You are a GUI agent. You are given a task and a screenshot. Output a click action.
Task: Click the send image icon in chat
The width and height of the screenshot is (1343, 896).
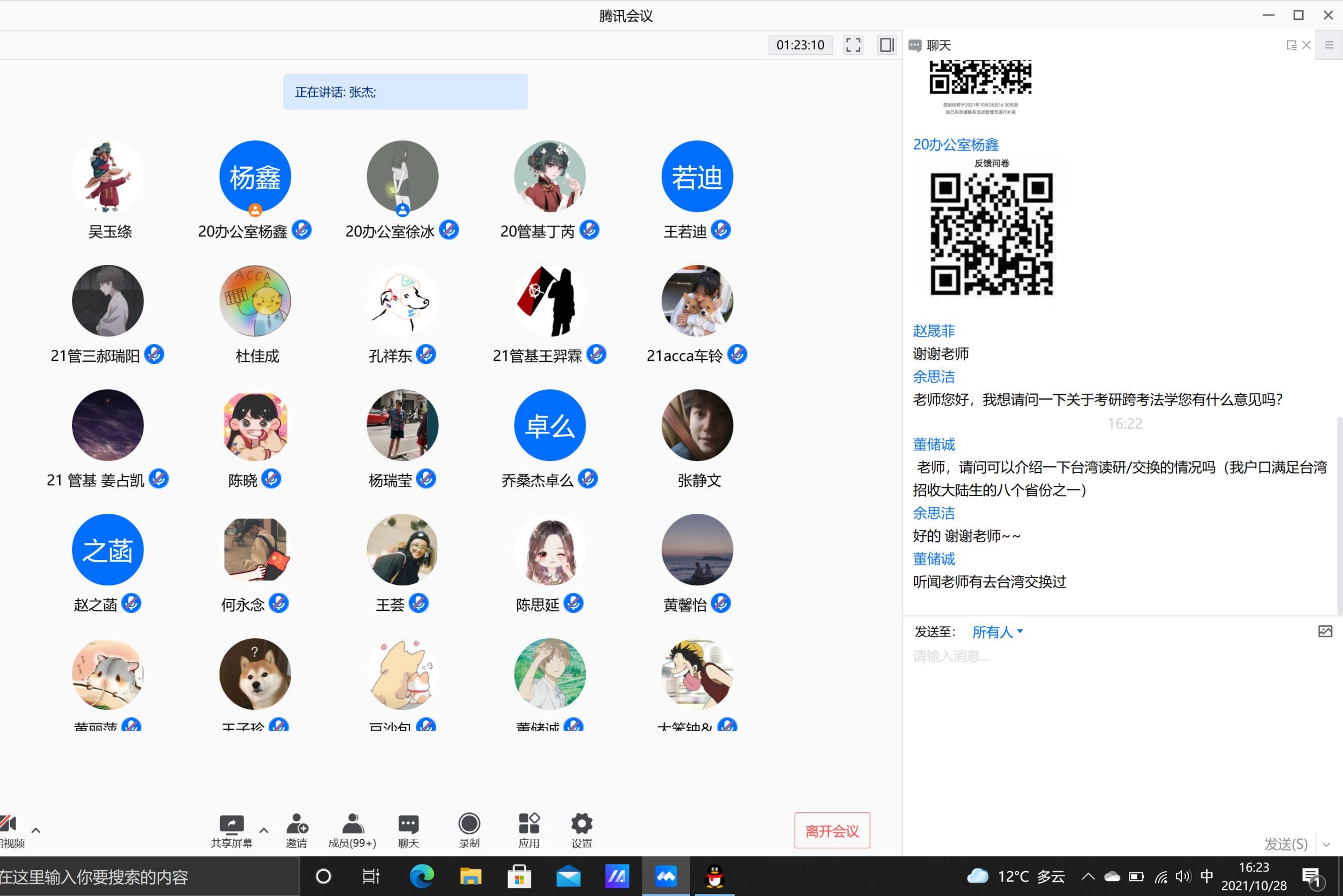pos(1325,631)
